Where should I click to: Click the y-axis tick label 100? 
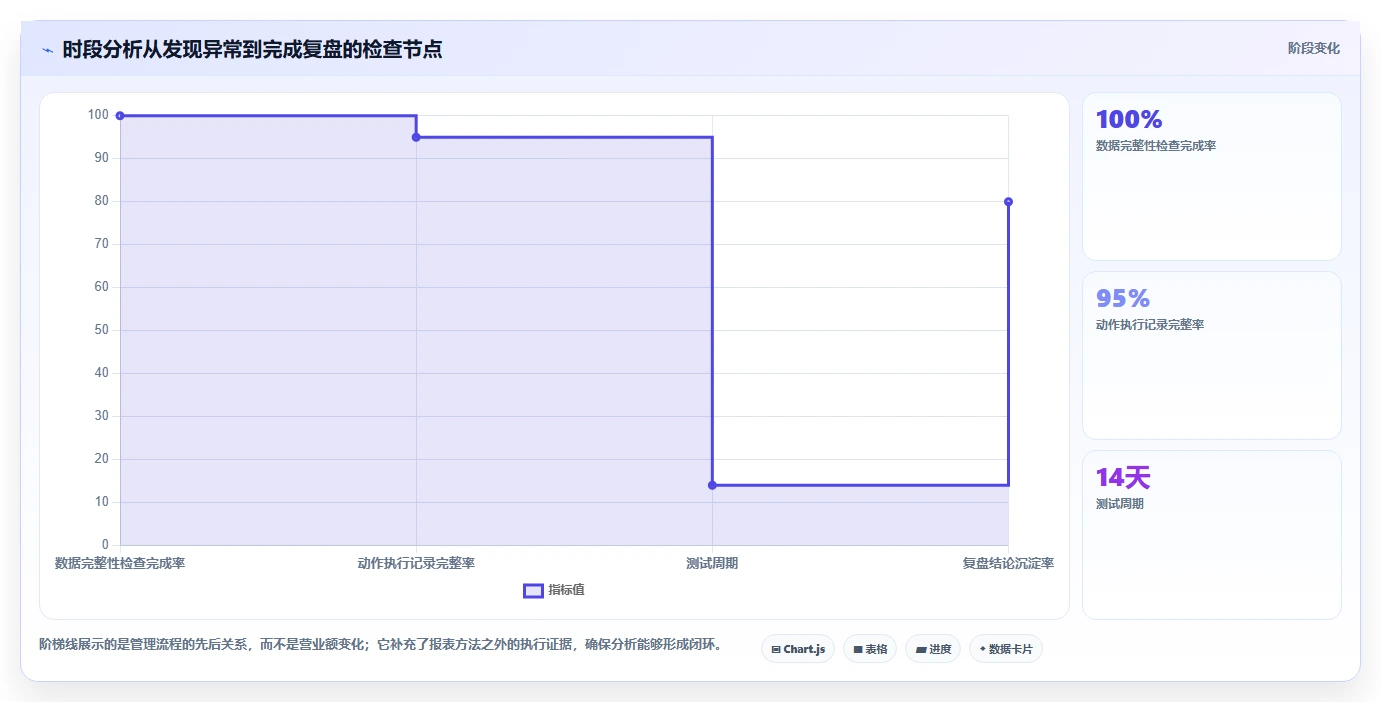(98, 115)
